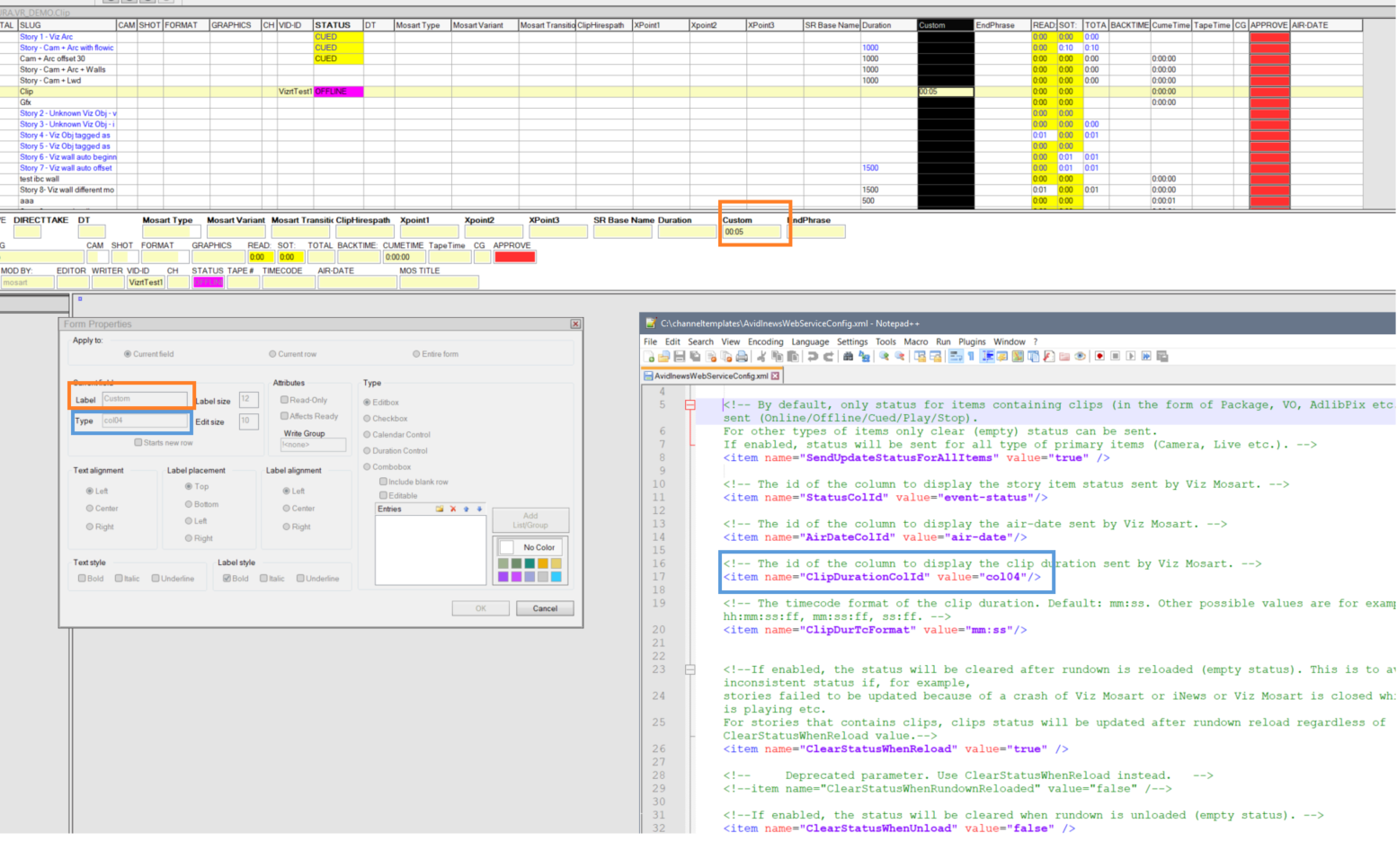Click the Print icon in Notepad++ toolbar
Viewport: 1397px width, 868px height.
tap(742, 357)
